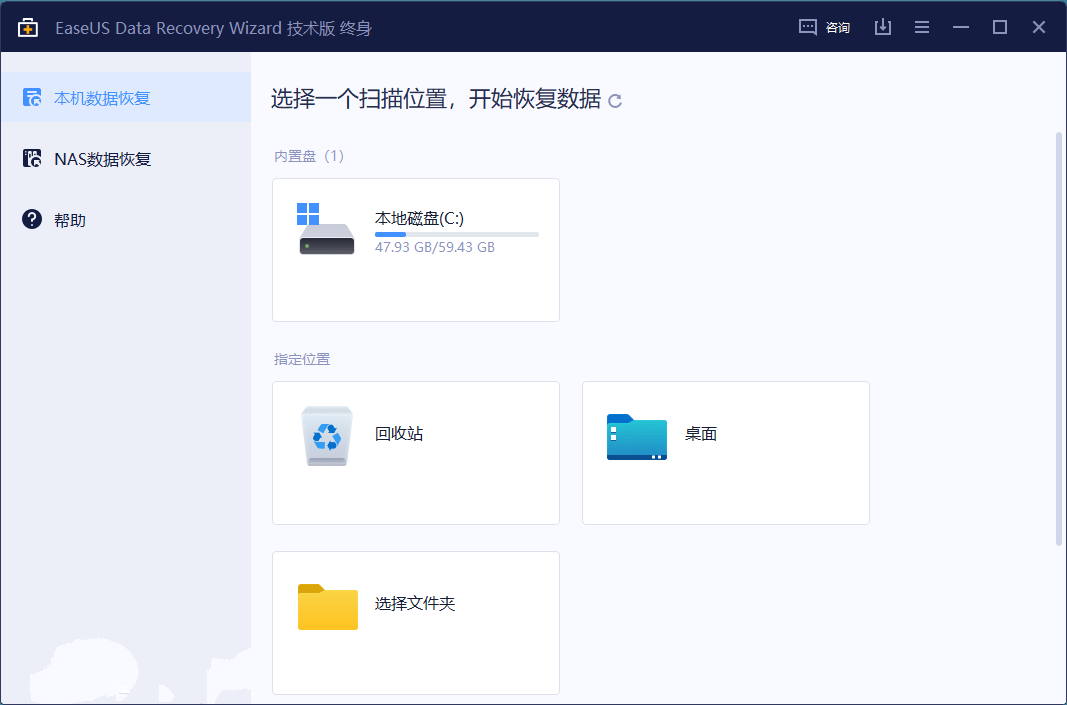Click the local disk C drive icon
Image resolution: width=1067 pixels, height=705 pixels.
pos(326,230)
